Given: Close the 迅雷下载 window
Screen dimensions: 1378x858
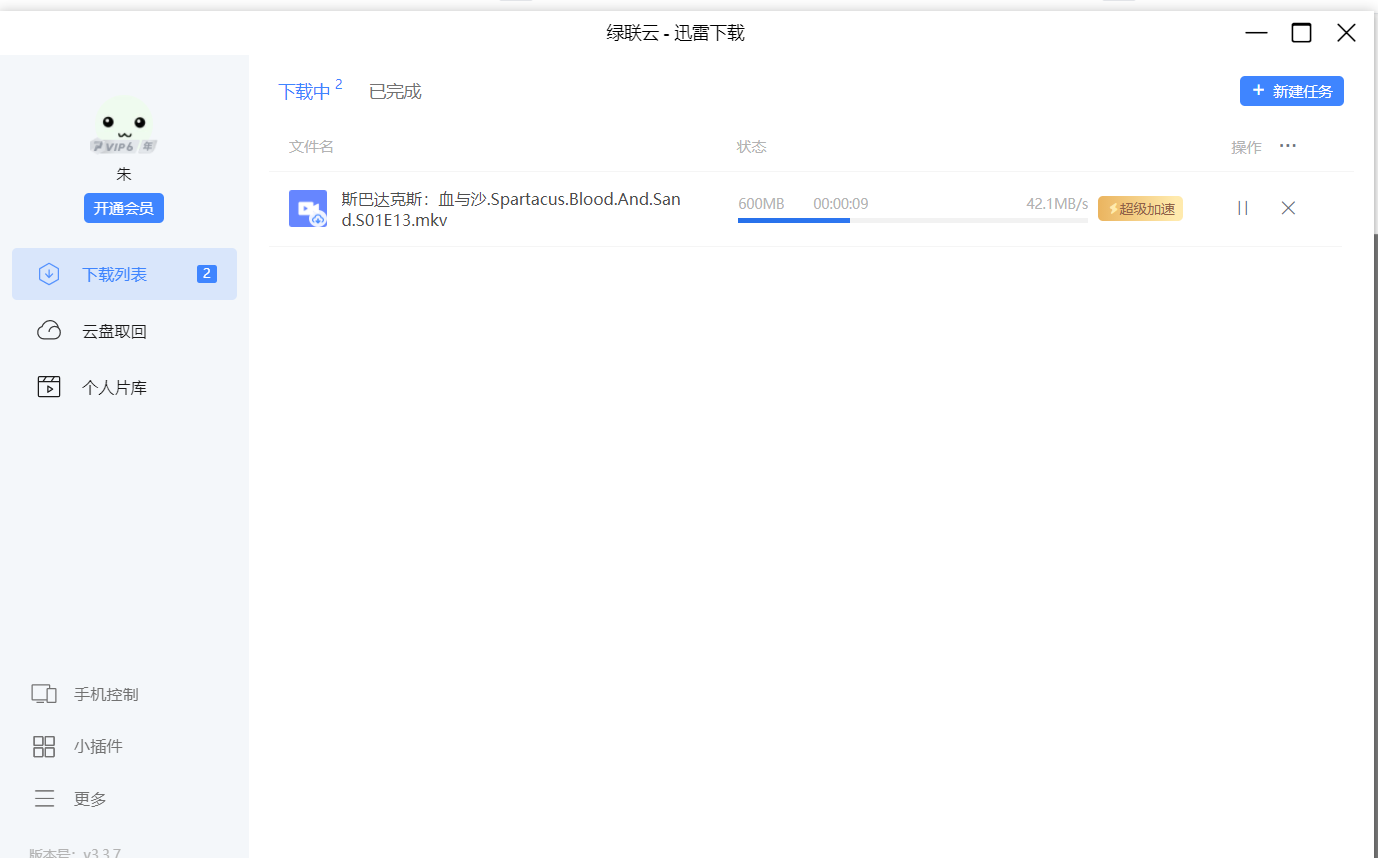Looking at the screenshot, I should 1346,33.
